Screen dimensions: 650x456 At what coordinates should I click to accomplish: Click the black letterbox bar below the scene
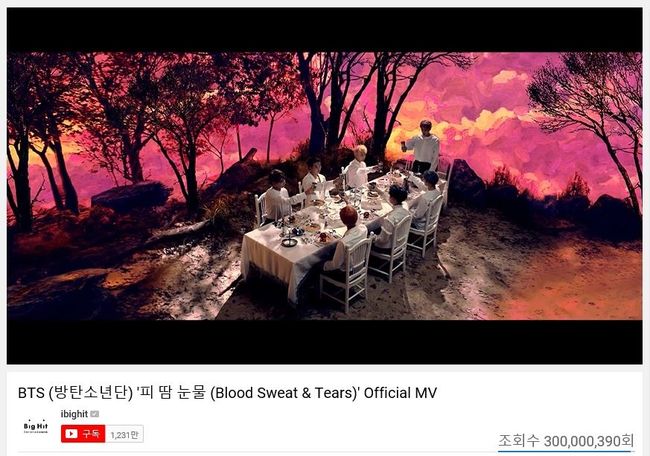tap(325, 342)
